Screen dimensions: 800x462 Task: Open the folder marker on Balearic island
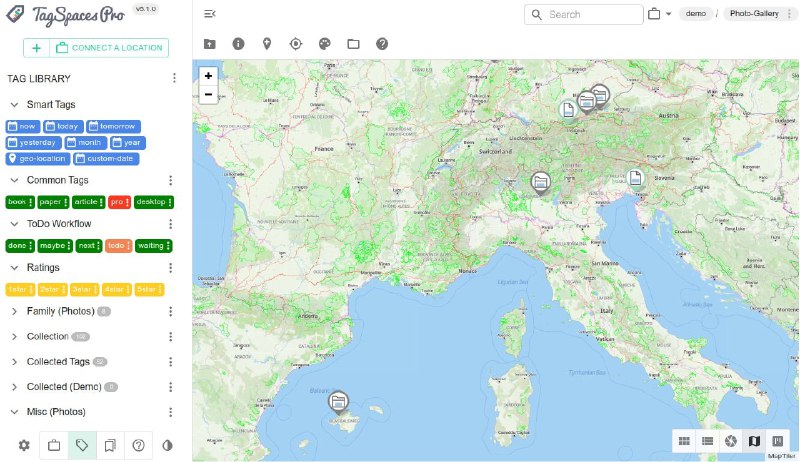click(x=338, y=402)
